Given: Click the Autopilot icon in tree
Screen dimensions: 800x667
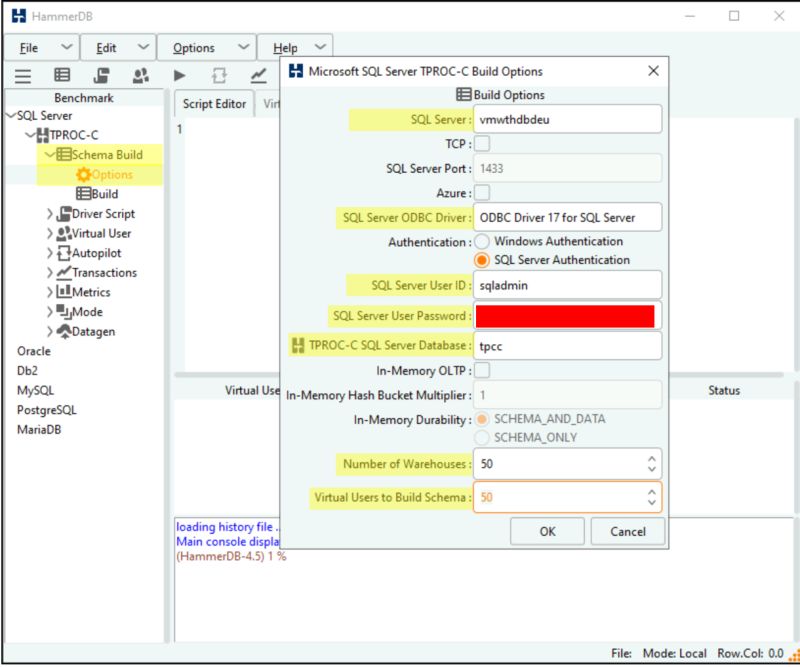Looking at the screenshot, I should tap(64, 253).
